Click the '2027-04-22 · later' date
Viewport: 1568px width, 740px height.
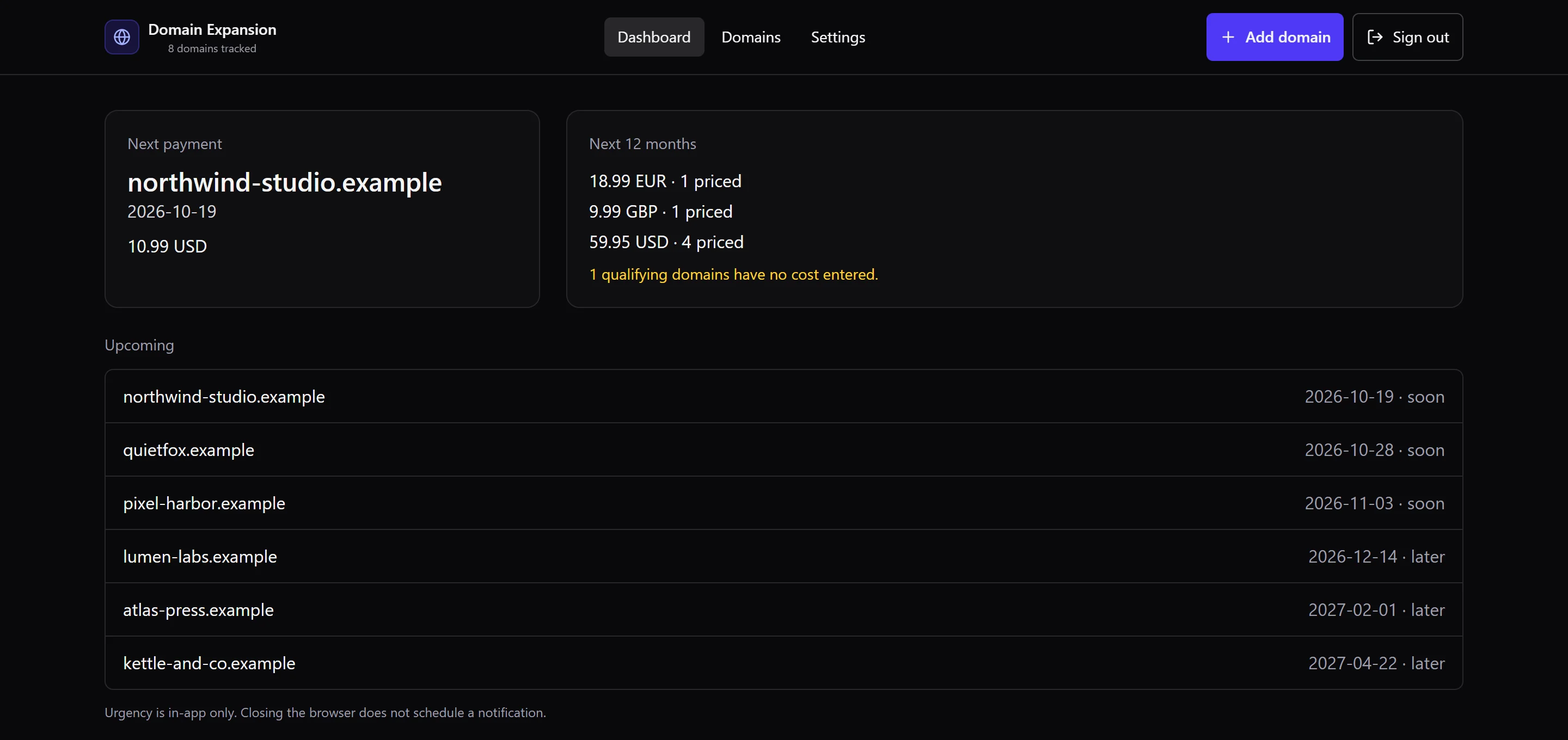[1376, 663]
